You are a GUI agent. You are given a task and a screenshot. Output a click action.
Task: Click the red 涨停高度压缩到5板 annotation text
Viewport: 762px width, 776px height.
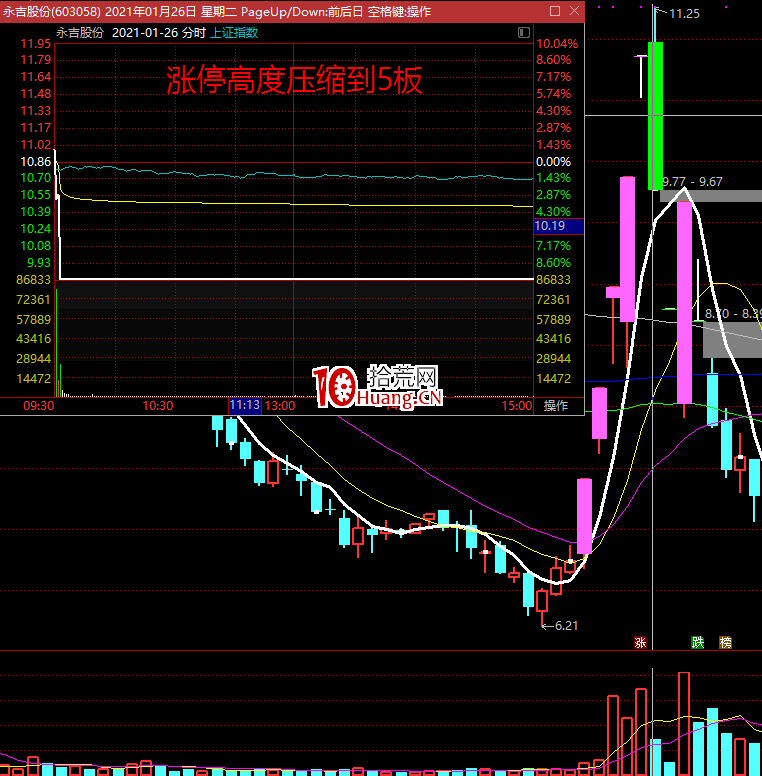click(x=294, y=80)
